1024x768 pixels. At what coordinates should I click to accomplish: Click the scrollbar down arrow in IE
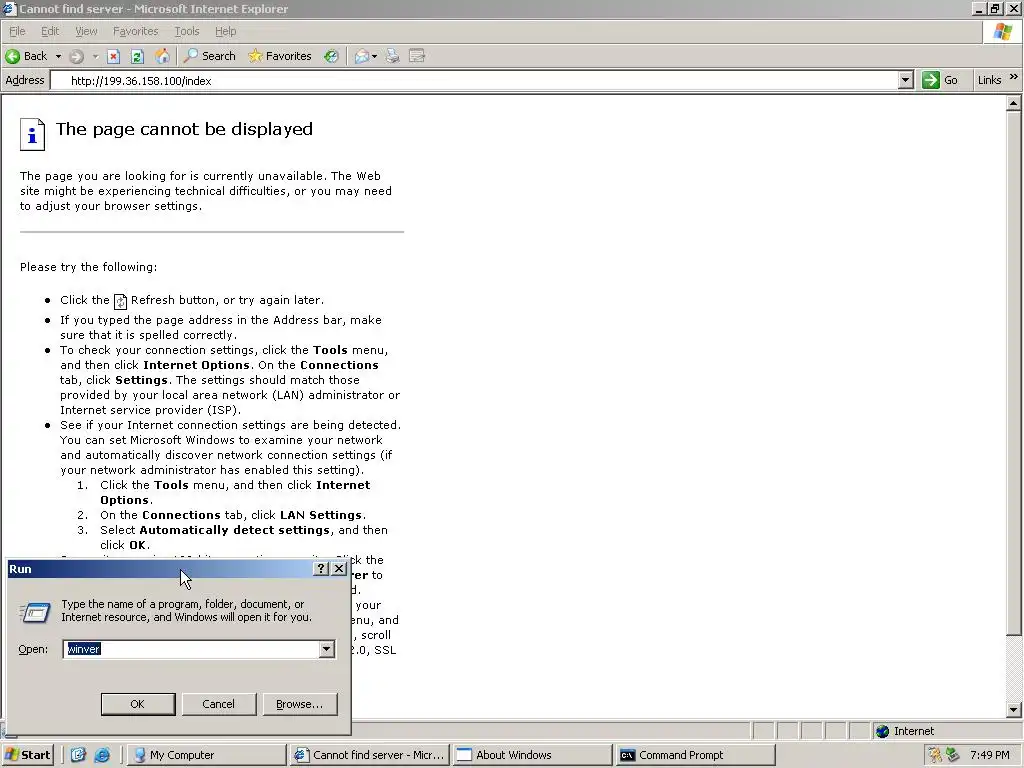tap(1014, 709)
